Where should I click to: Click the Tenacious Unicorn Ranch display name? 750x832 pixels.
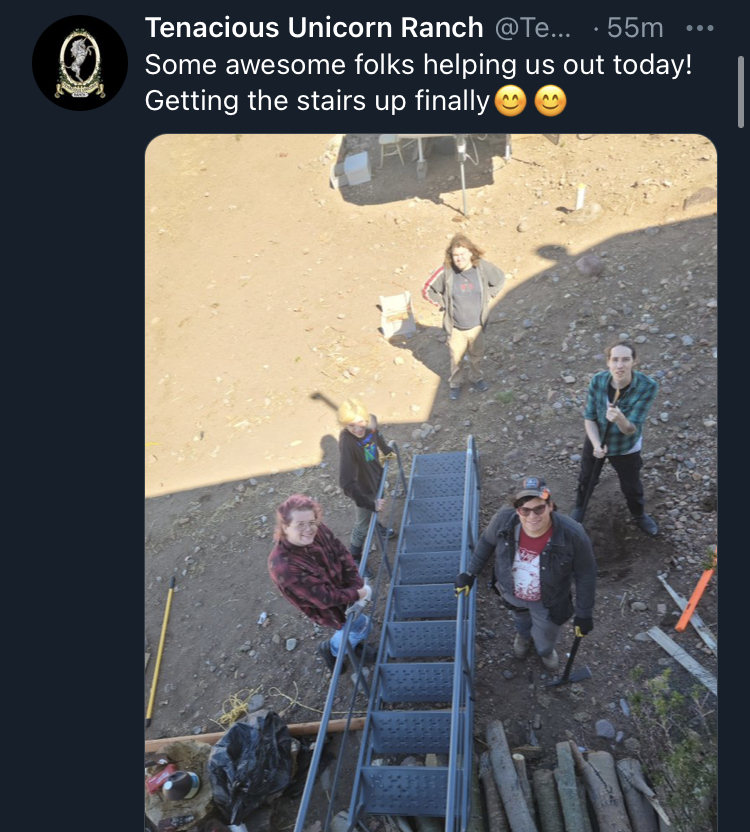tap(314, 28)
